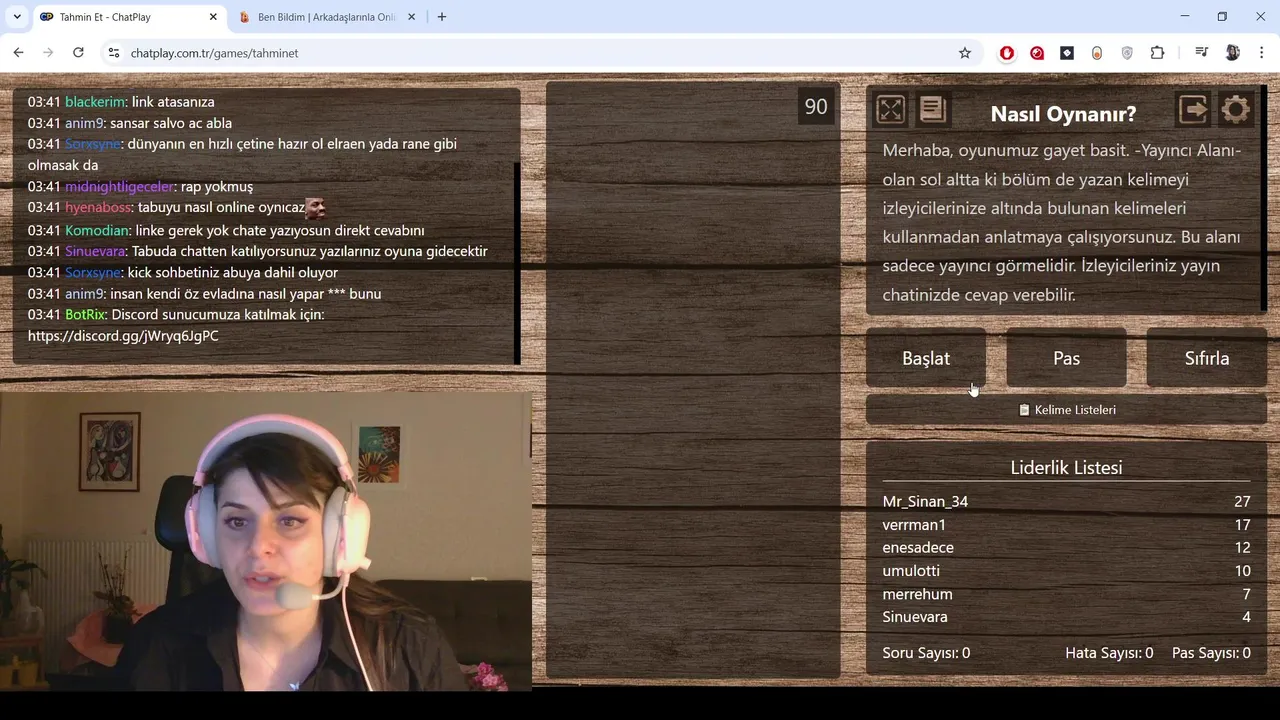
Task: Click username blackerim in chat
Action: click(x=95, y=102)
